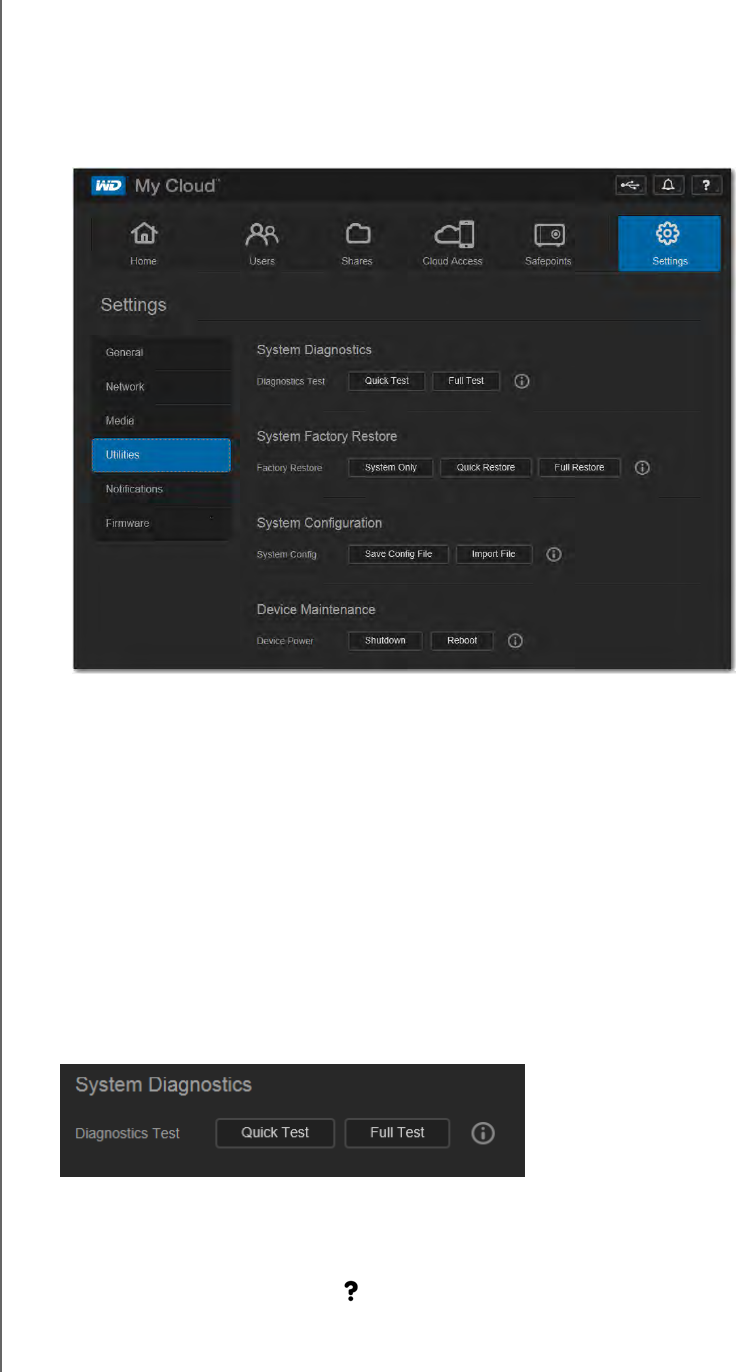Select the Settings tab

pyautogui.click(x=668, y=244)
